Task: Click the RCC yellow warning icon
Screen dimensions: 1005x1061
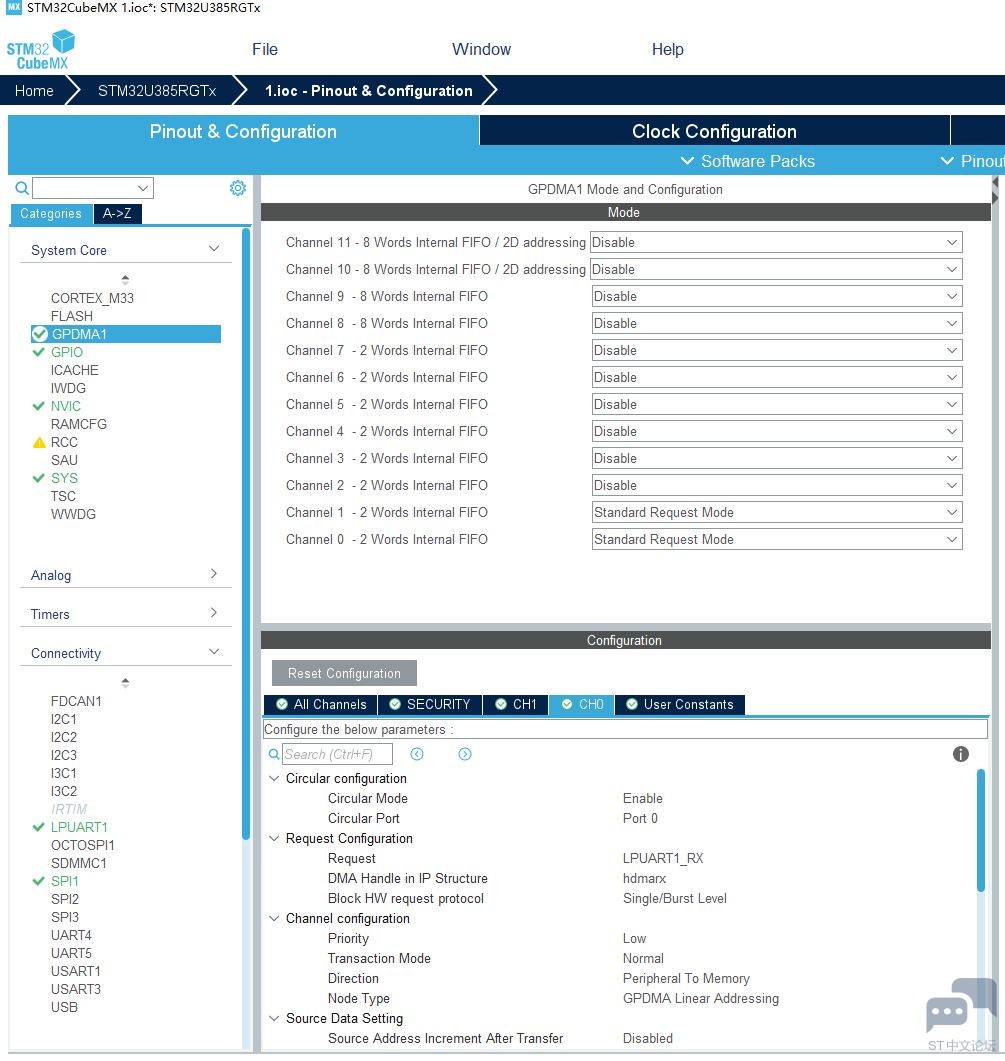Action: [x=39, y=442]
